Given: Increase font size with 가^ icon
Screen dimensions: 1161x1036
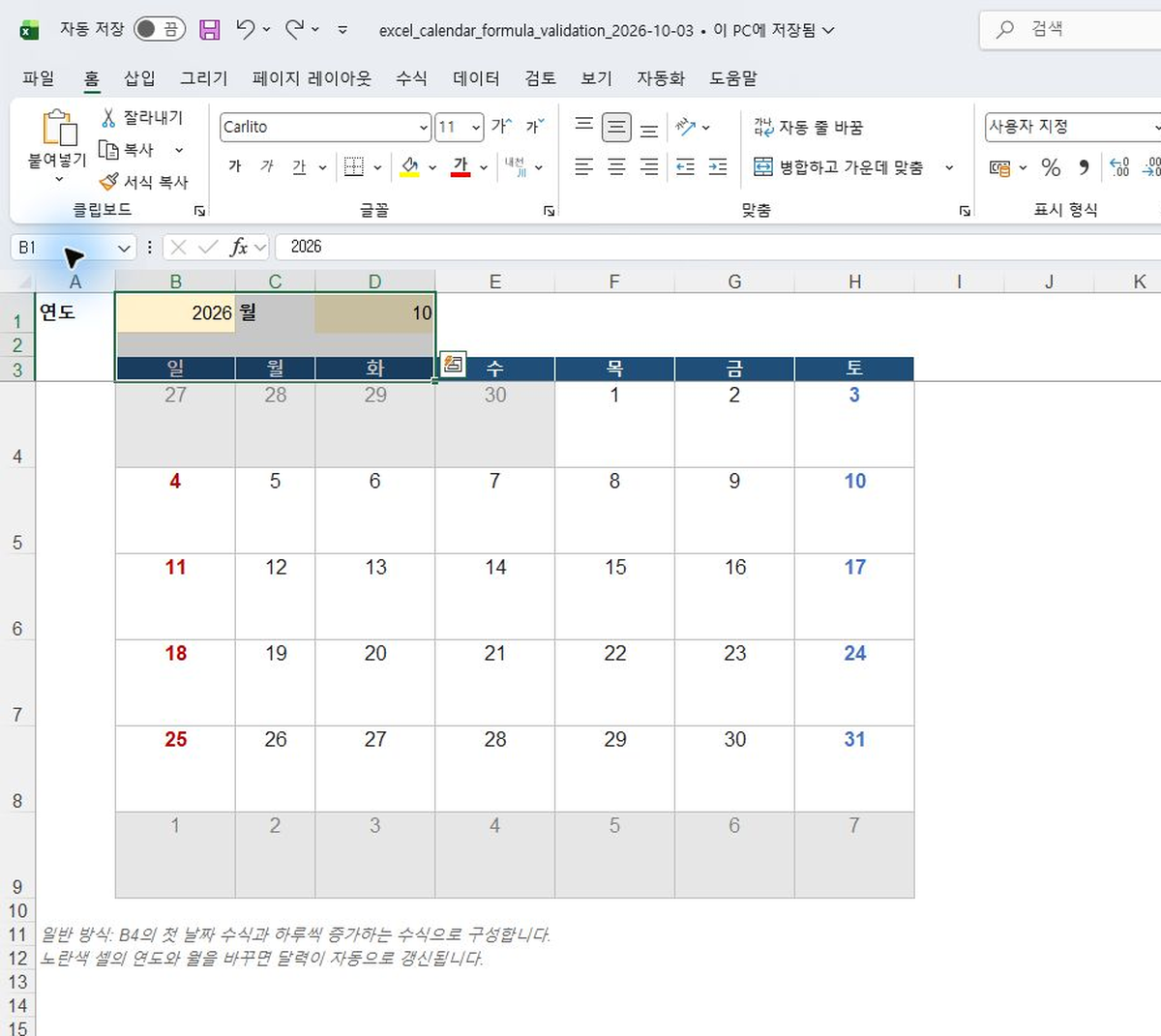Looking at the screenshot, I should pyautogui.click(x=501, y=127).
